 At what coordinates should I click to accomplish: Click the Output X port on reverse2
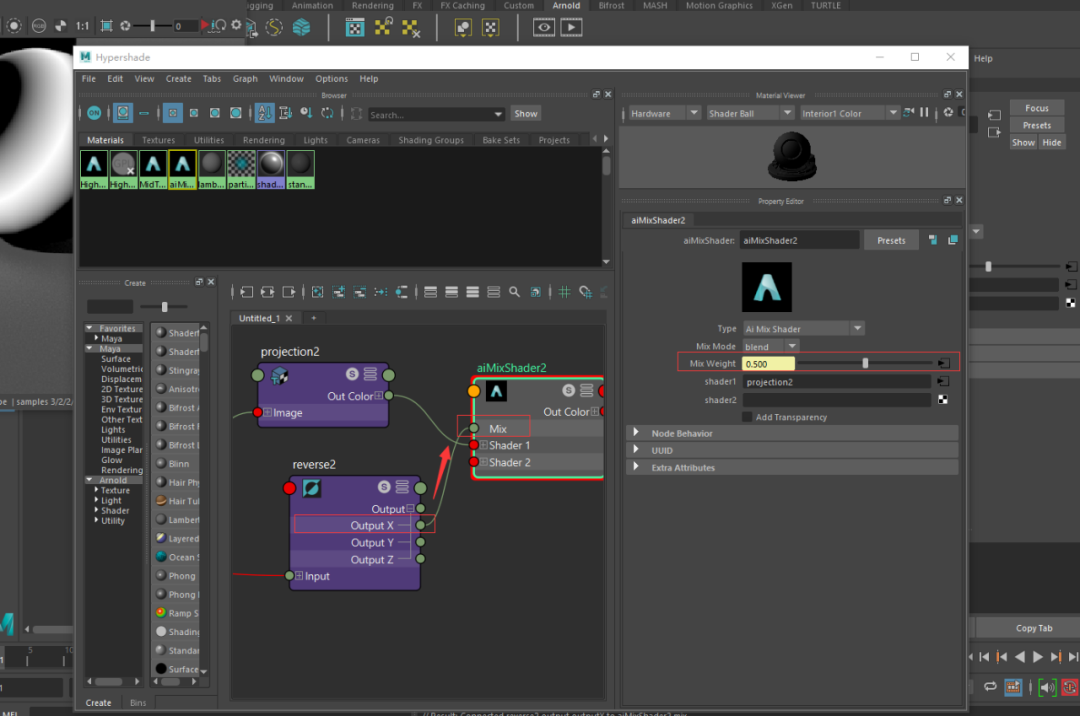(x=420, y=525)
